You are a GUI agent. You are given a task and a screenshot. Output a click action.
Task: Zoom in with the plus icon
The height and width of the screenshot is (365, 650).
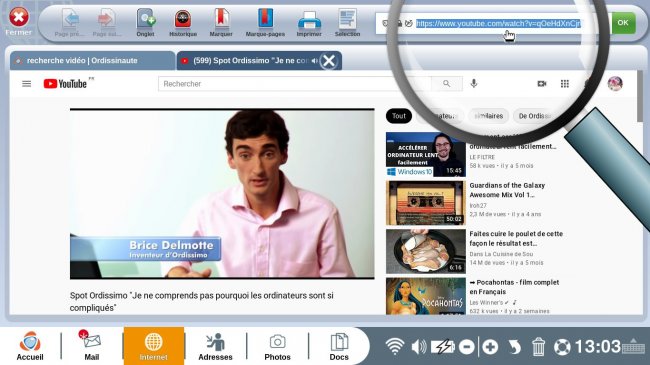click(x=490, y=347)
